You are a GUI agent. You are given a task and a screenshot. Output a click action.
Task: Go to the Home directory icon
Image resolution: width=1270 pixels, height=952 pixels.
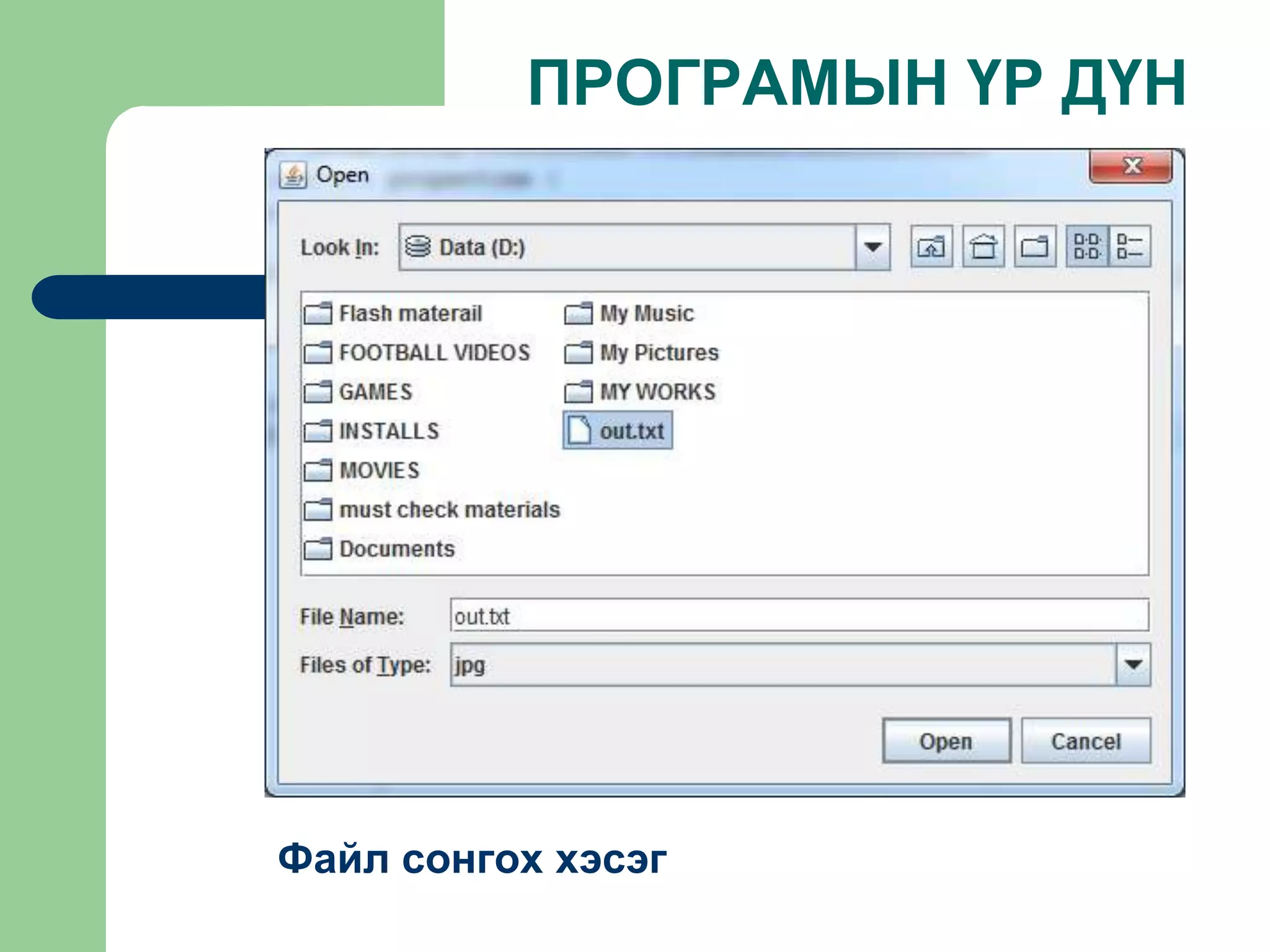pyautogui.click(x=984, y=247)
